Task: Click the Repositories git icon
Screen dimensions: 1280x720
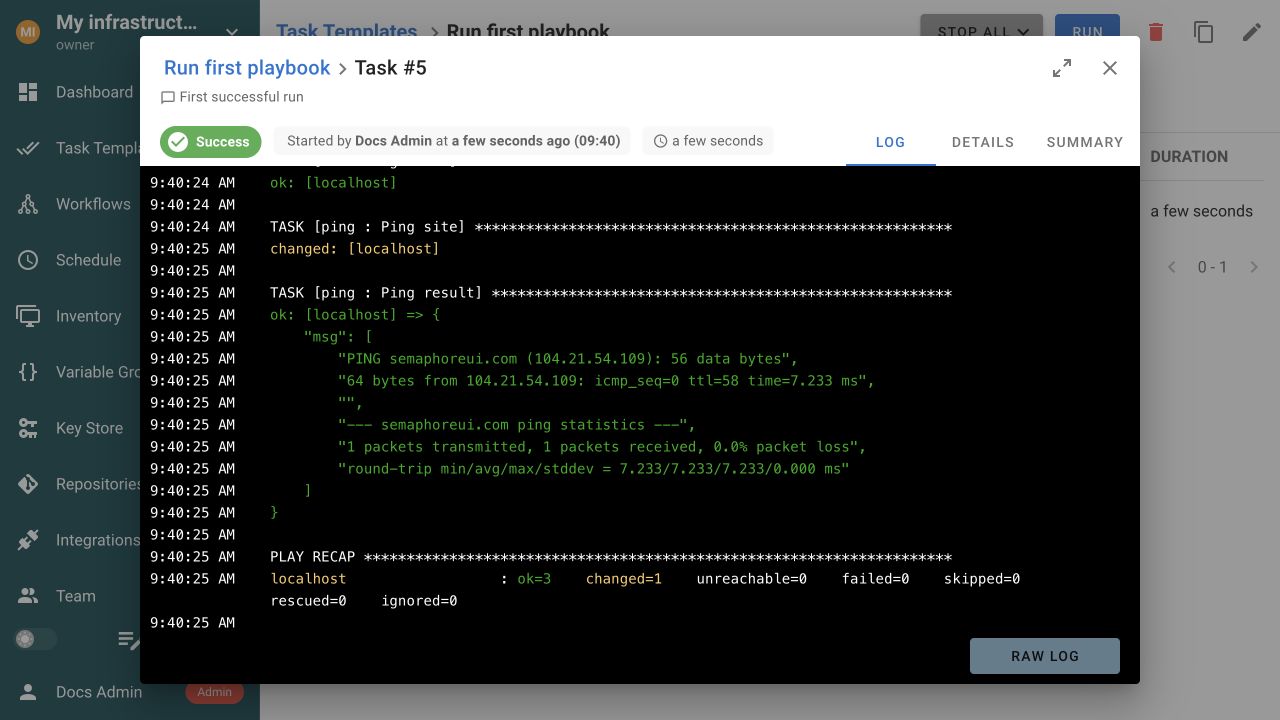Action: 28,484
